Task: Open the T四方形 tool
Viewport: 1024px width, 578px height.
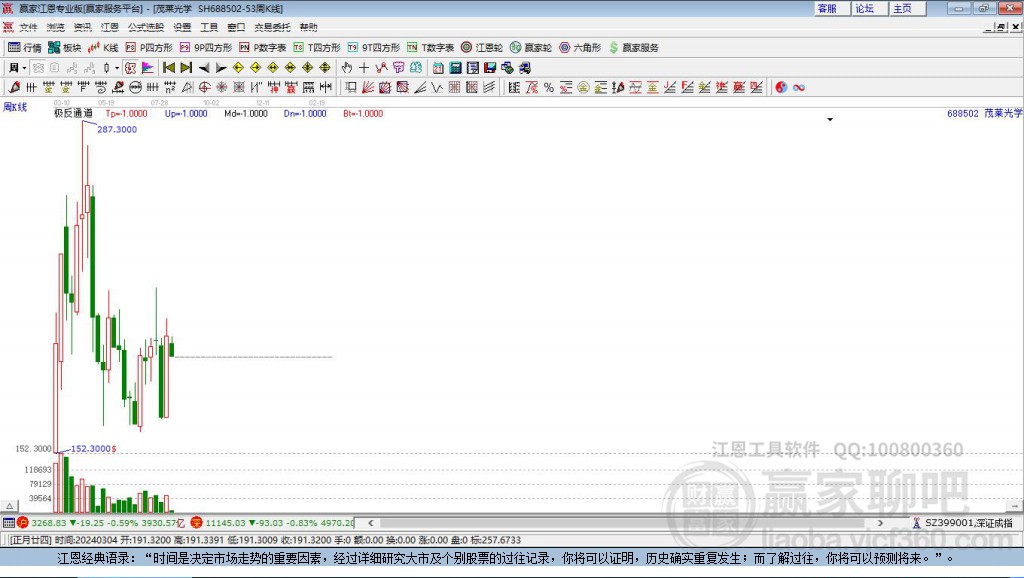Action: point(317,48)
